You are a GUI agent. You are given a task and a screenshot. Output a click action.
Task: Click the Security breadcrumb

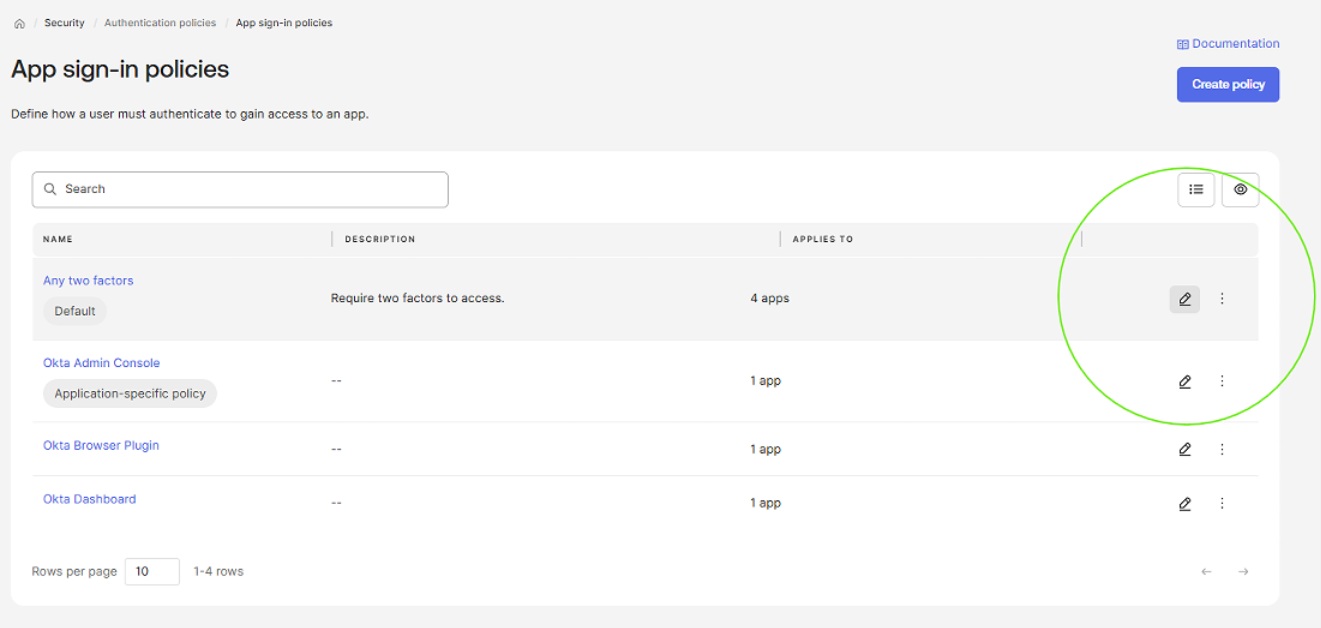click(64, 23)
